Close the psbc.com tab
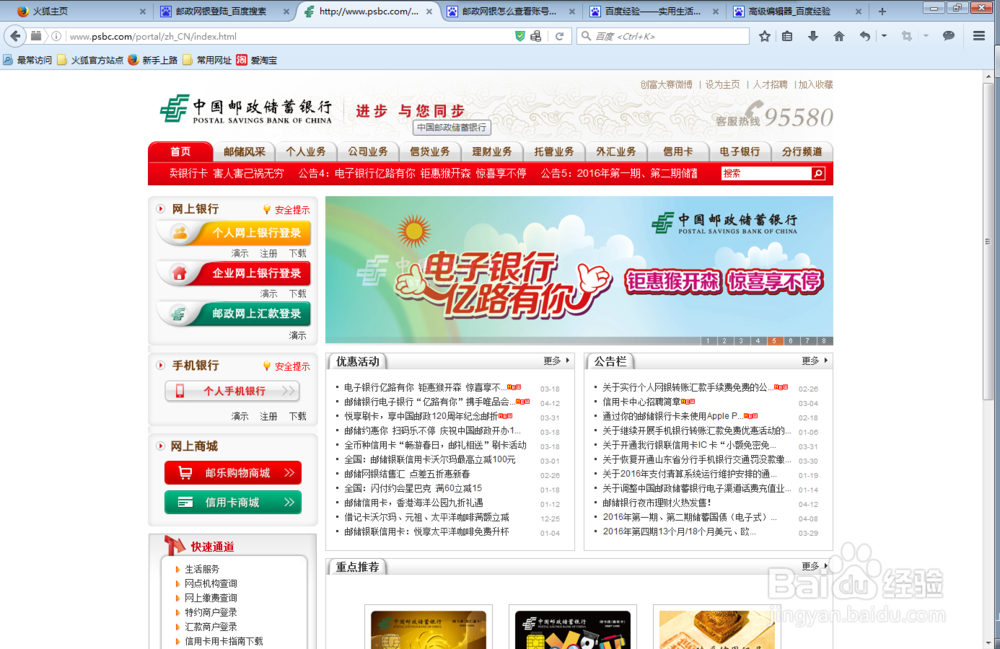The height and width of the screenshot is (649, 1000). pyautogui.click(x=429, y=11)
